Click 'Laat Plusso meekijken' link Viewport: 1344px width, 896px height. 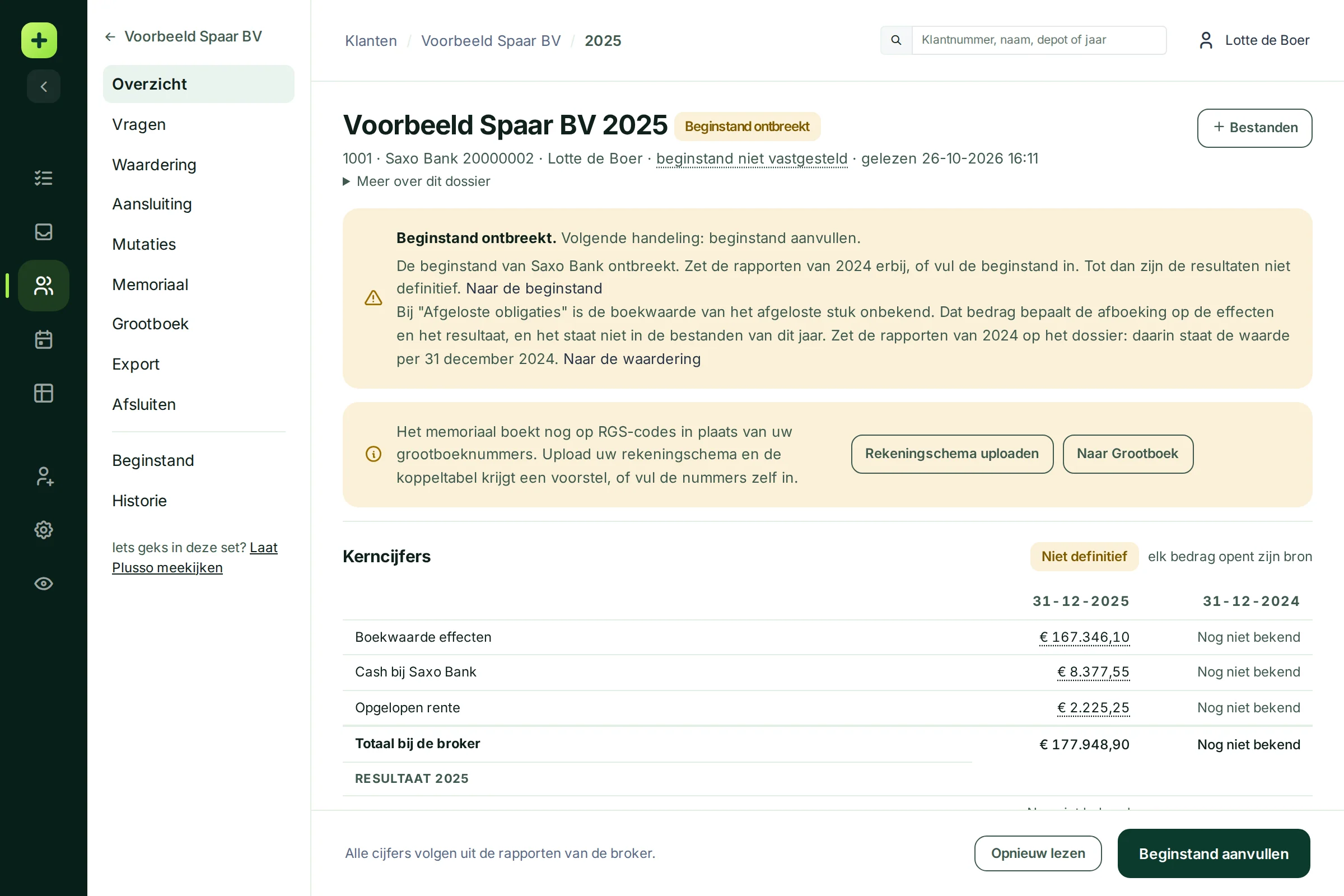(195, 558)
